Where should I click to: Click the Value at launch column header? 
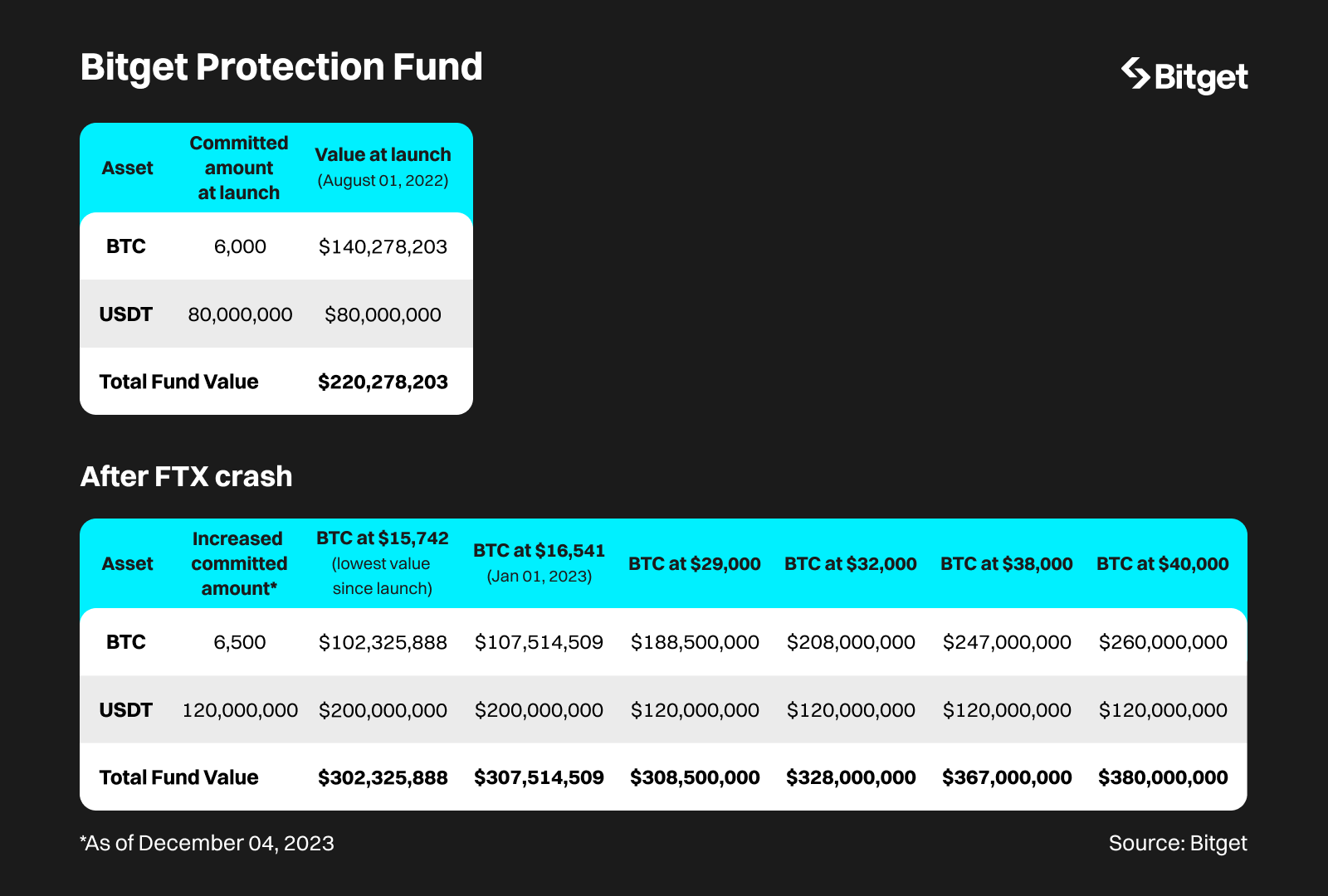point(383,167)
